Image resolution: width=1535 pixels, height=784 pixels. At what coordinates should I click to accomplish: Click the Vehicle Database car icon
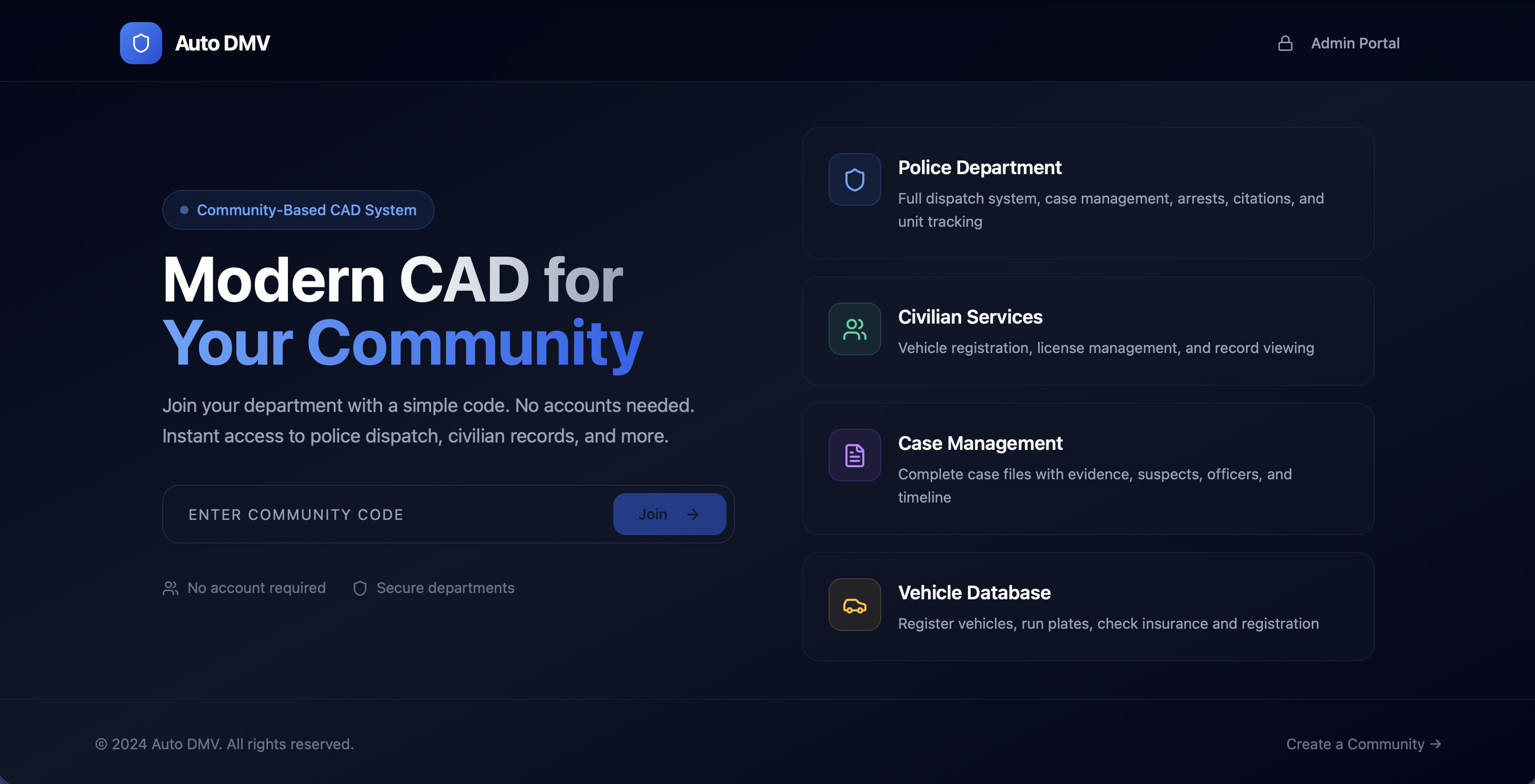[x=854, y=605]
